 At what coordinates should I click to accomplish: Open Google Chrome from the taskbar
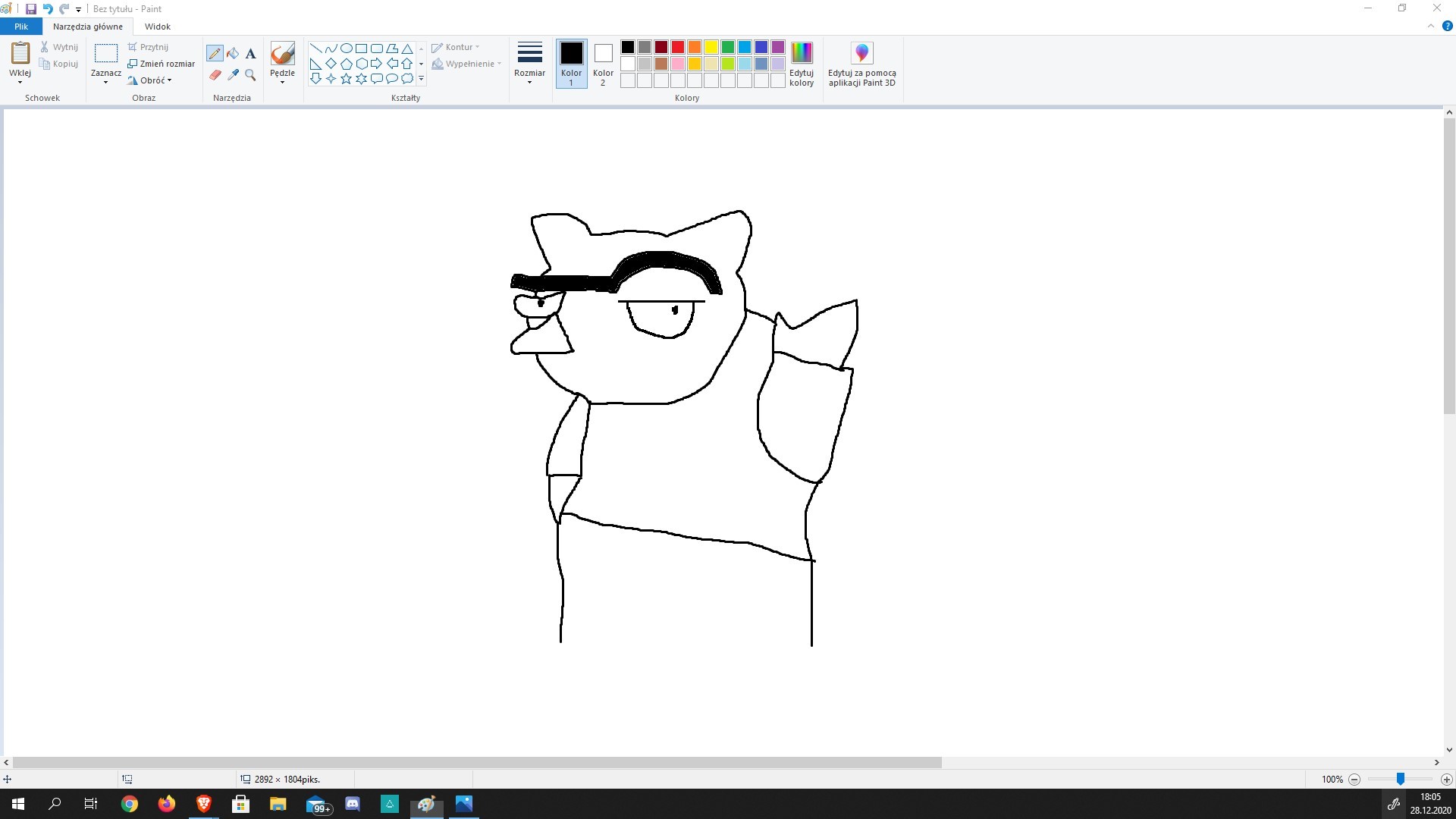[x=130, y=804]
